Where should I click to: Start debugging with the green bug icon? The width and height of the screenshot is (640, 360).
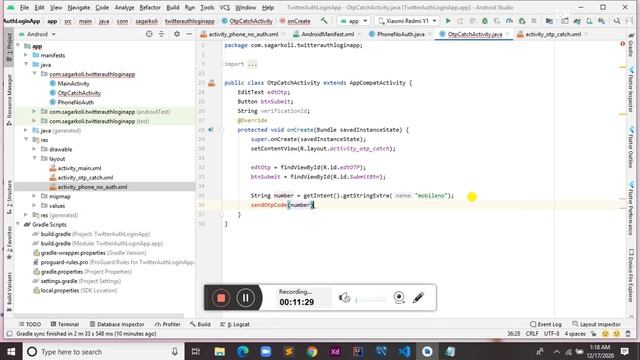484,21
